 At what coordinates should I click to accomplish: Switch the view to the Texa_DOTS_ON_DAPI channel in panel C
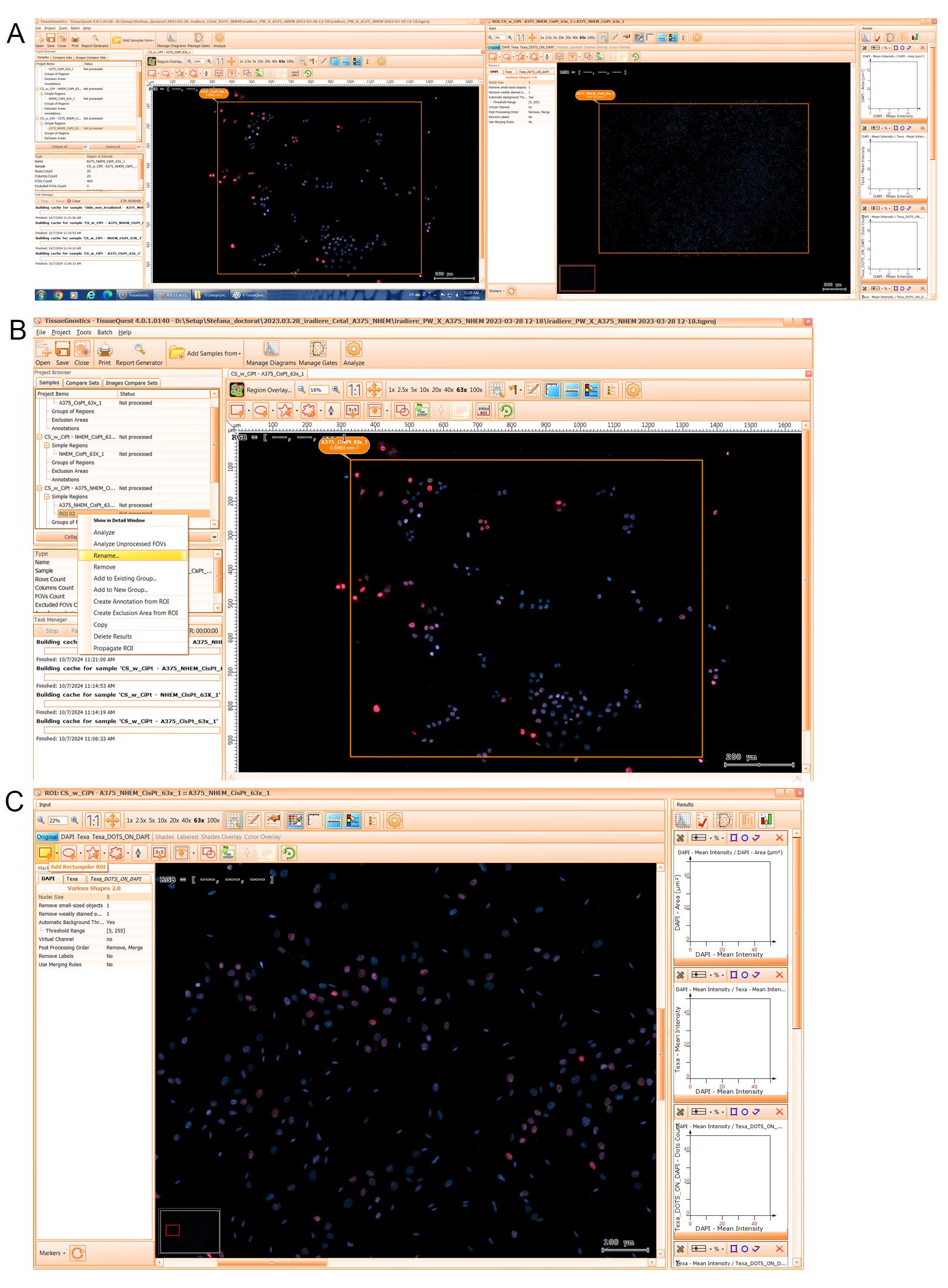[121, 837]
